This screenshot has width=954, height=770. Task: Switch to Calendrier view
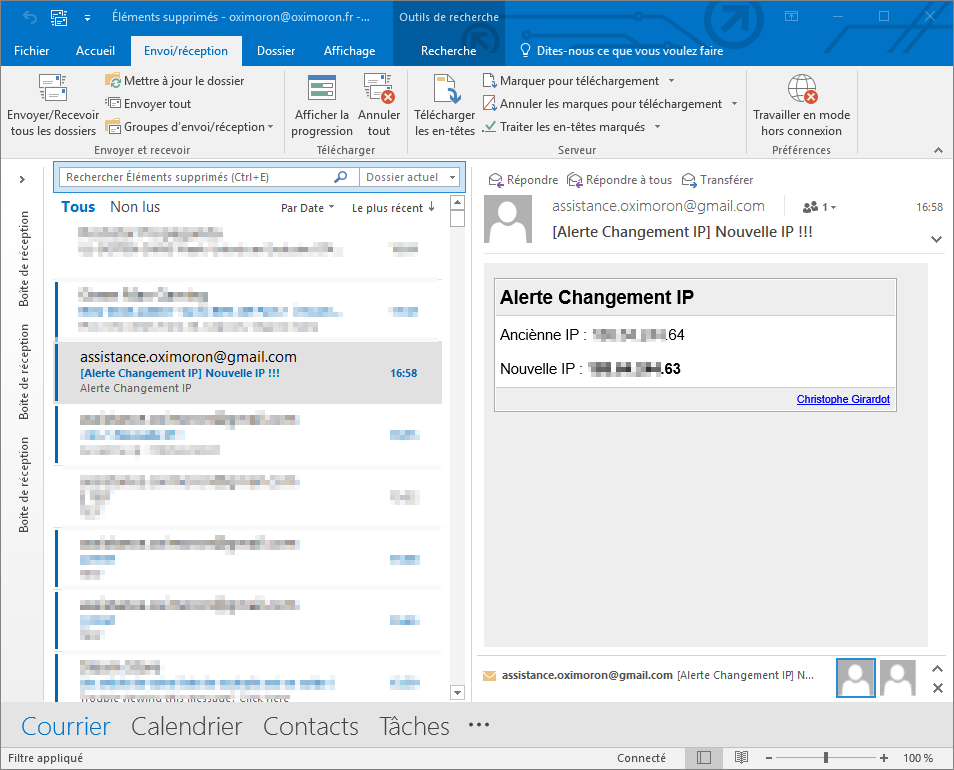tap(186, 726)
